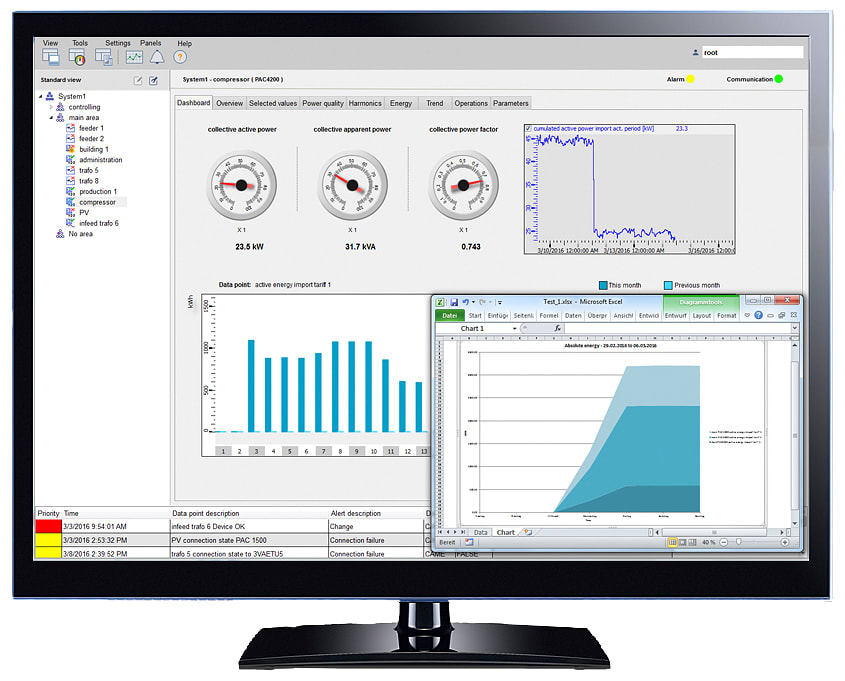Collapse the main area tree node
The width and height of the screenshot is (845, 681).
pos(50,117)
